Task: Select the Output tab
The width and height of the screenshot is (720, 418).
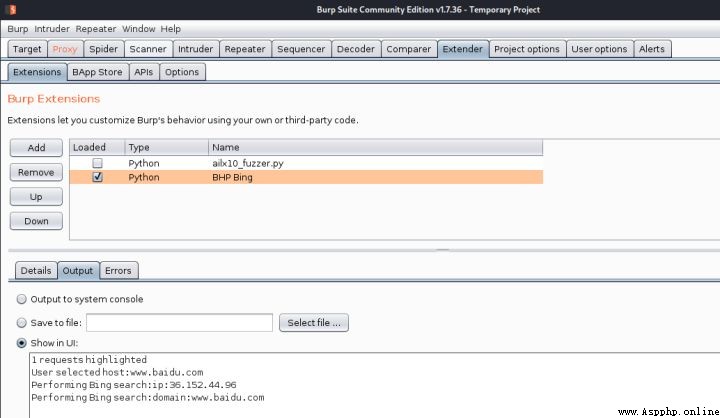Action: pos(78,271)
